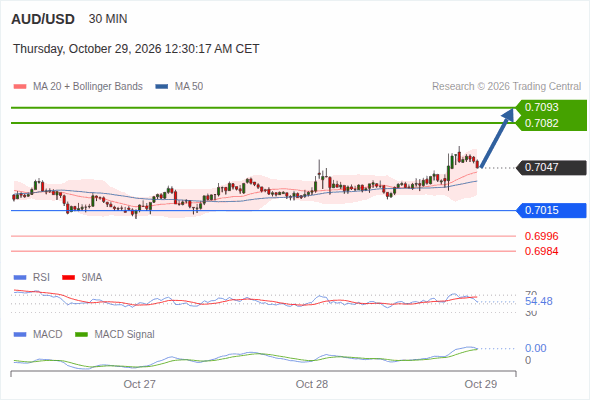Click the blue MACD legend swatch
This screenshot has width=590, height=400.
(20, 335)
